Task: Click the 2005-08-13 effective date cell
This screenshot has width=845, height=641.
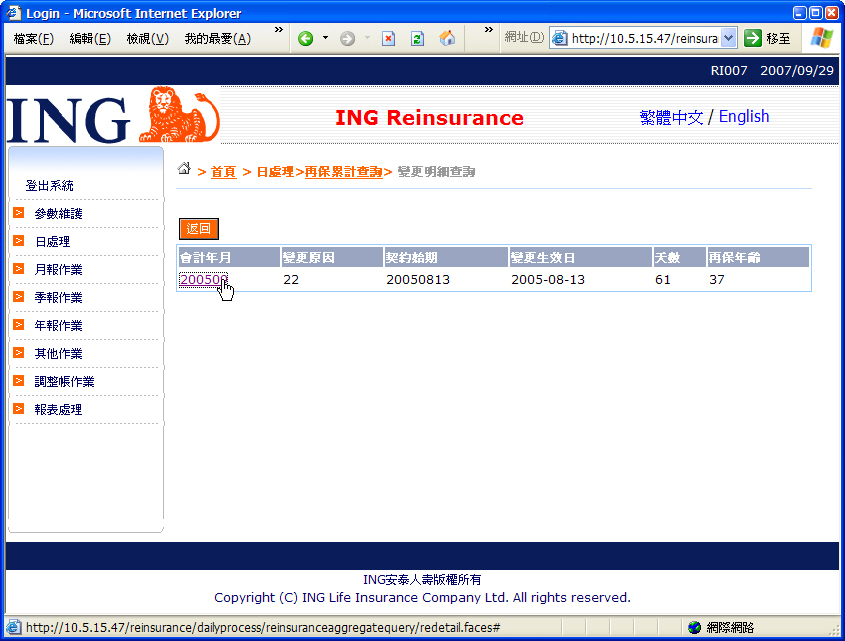Action: pos(548,280)
